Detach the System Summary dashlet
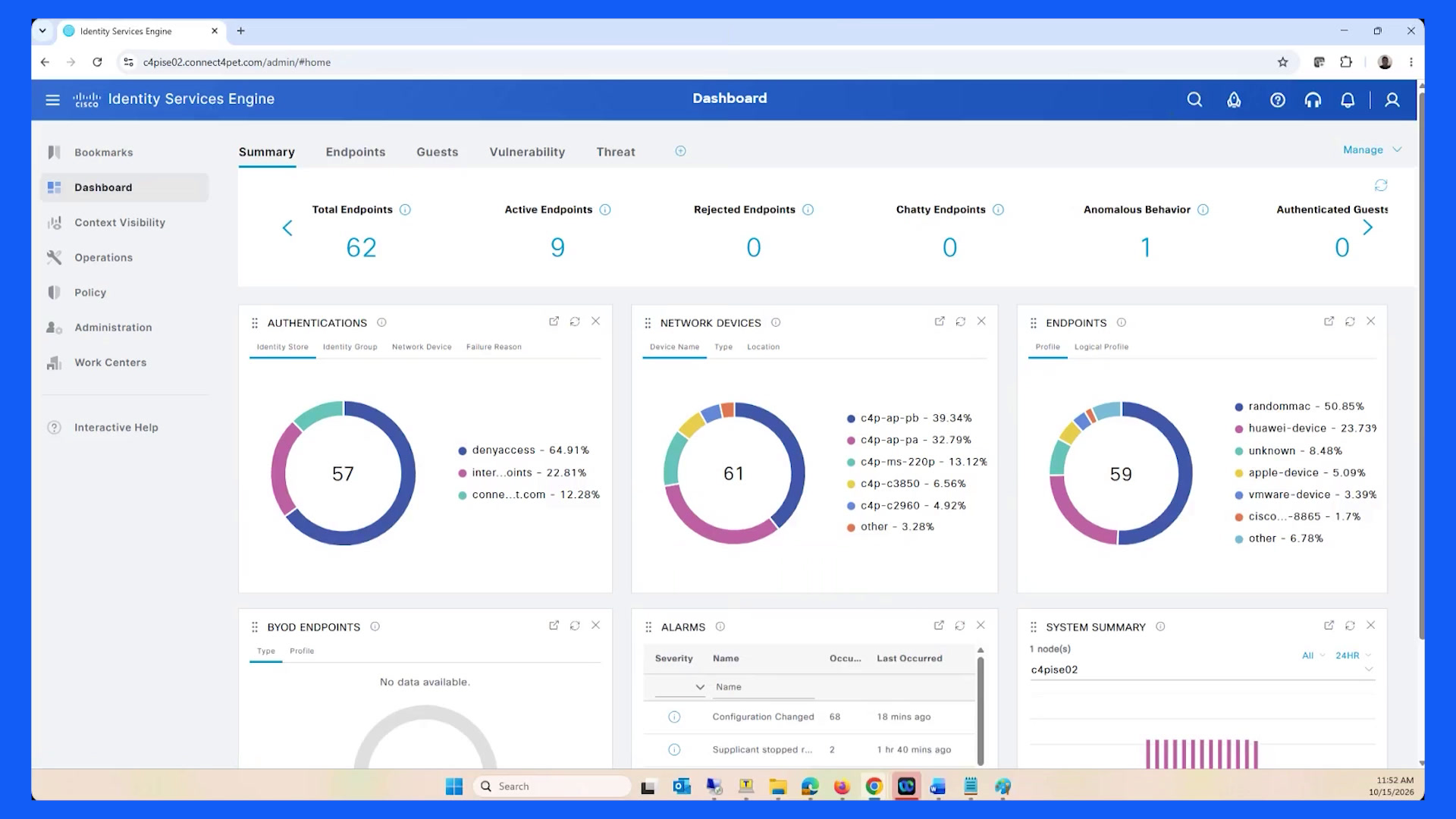Viewport: 1456px width, 819px height. point(1329,626)
